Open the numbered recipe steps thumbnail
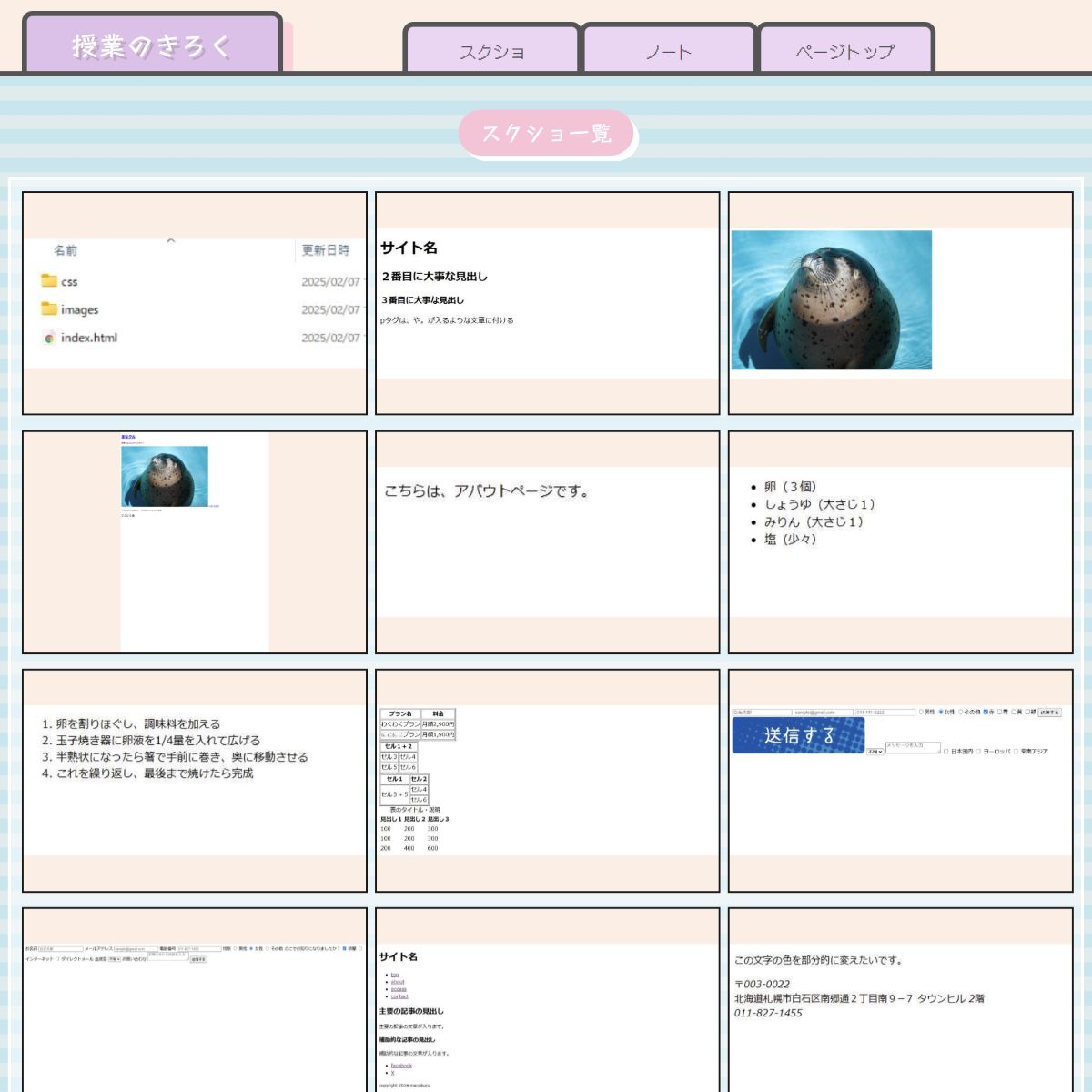This screenshot has width=1092, height=1092. [x=194, y=780]
